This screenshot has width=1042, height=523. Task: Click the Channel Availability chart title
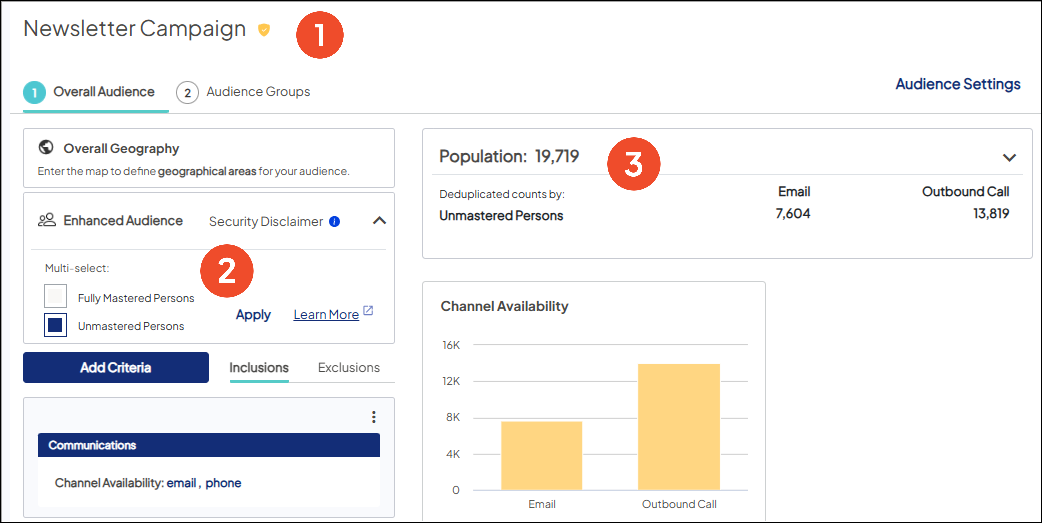click(x=504, y=306)
